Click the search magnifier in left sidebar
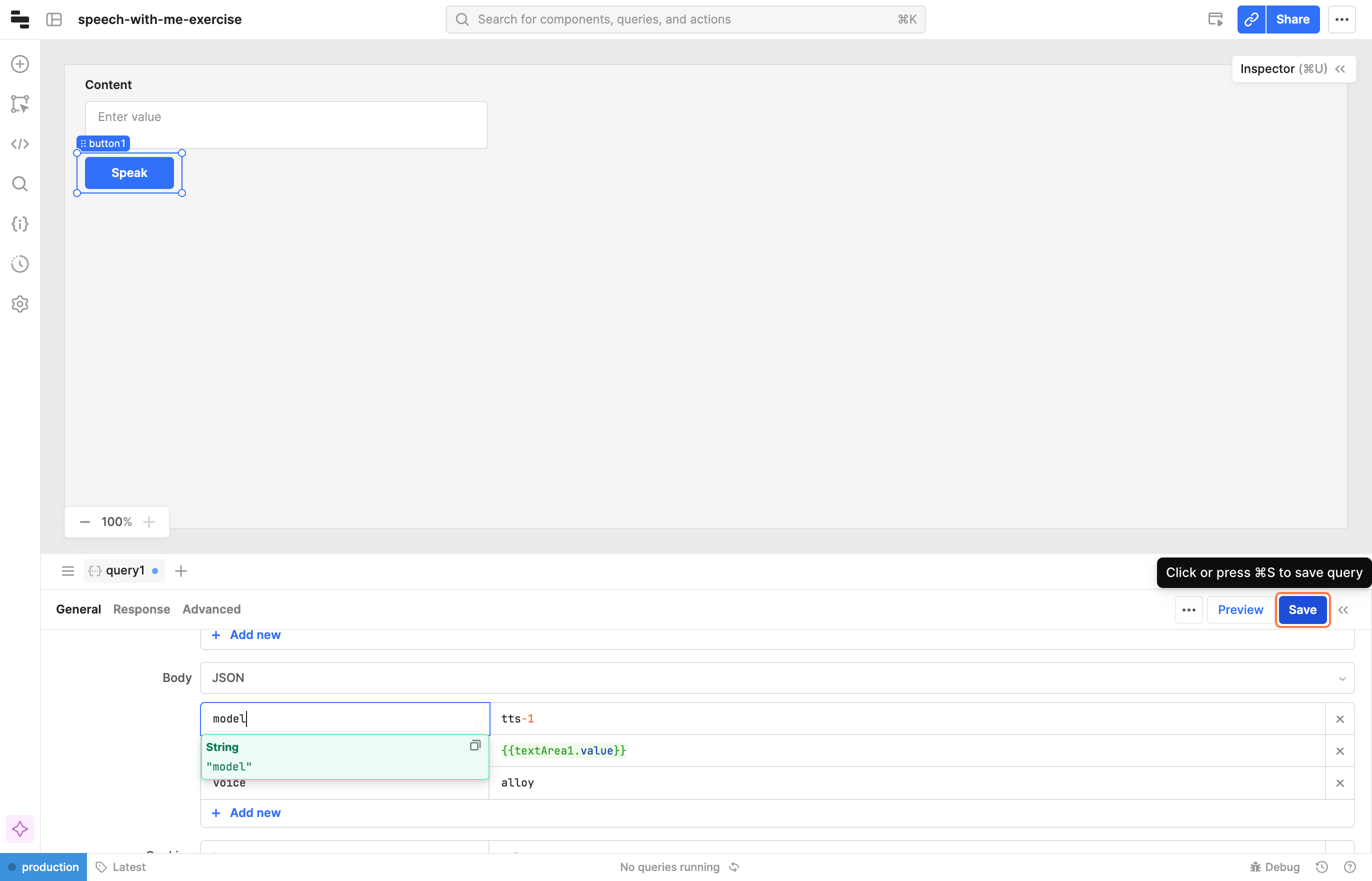This screenshot has width=1372, height=881. click(x=20, y=183)
